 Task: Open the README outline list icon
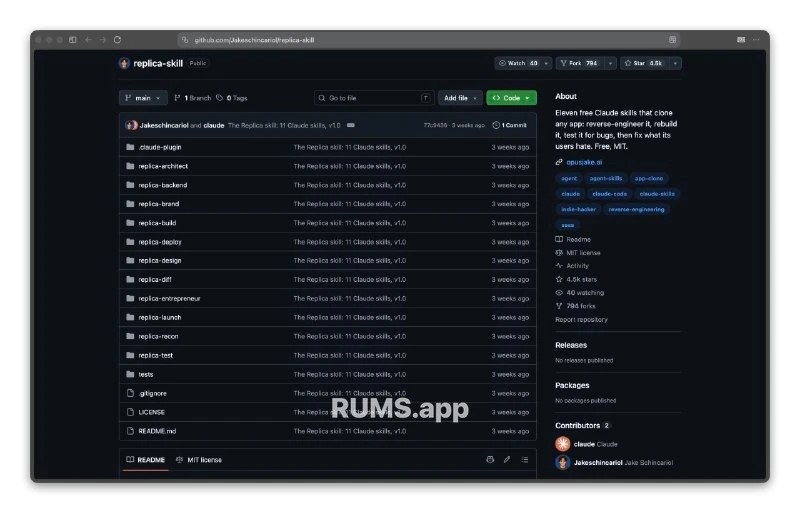(x=524, y=459)
